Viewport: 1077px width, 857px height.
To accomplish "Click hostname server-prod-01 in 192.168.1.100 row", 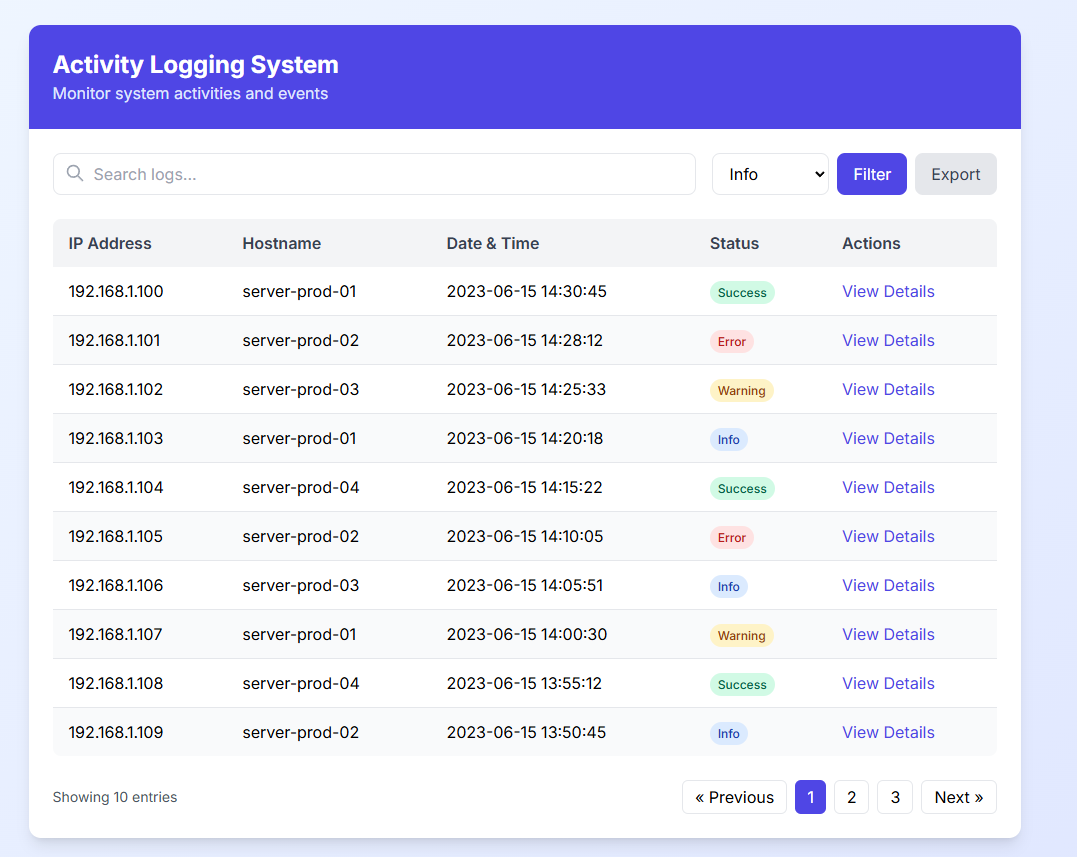I will (x=299, y=291).
